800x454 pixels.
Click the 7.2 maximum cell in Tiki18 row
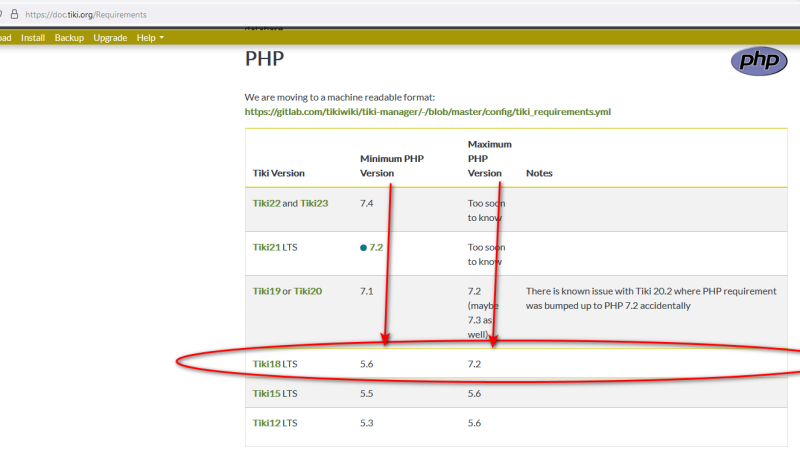474,364
